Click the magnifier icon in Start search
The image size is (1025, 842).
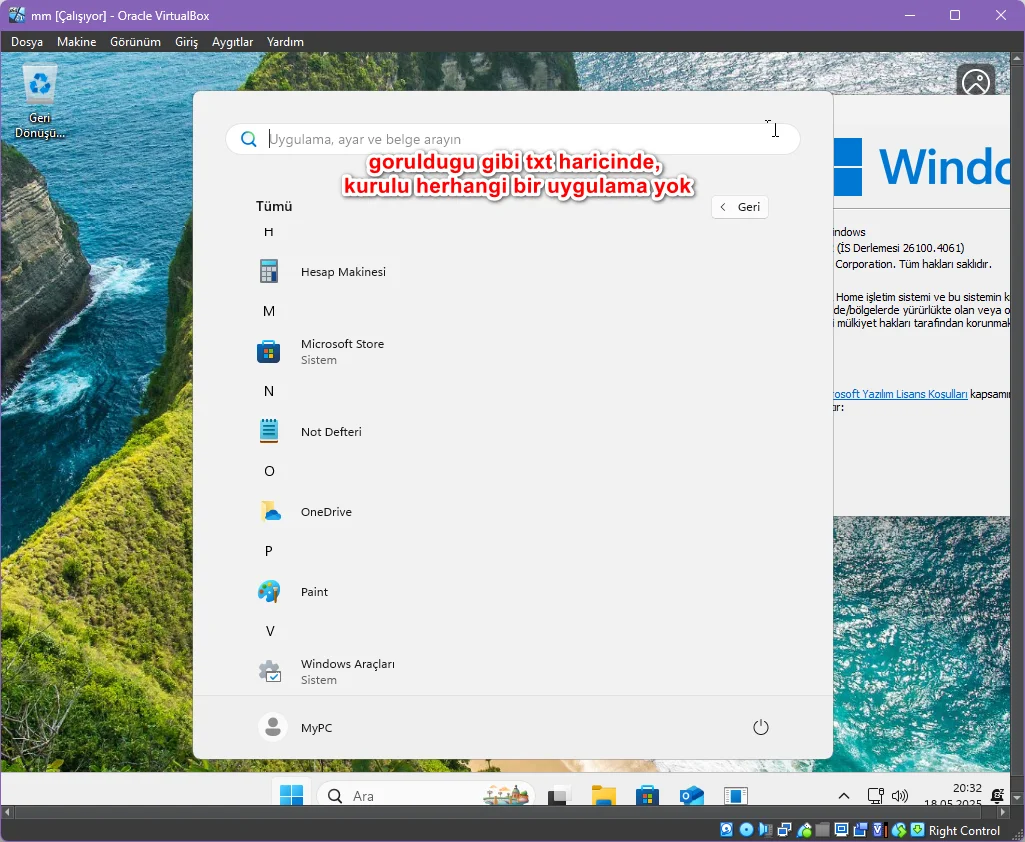[248, 139]
